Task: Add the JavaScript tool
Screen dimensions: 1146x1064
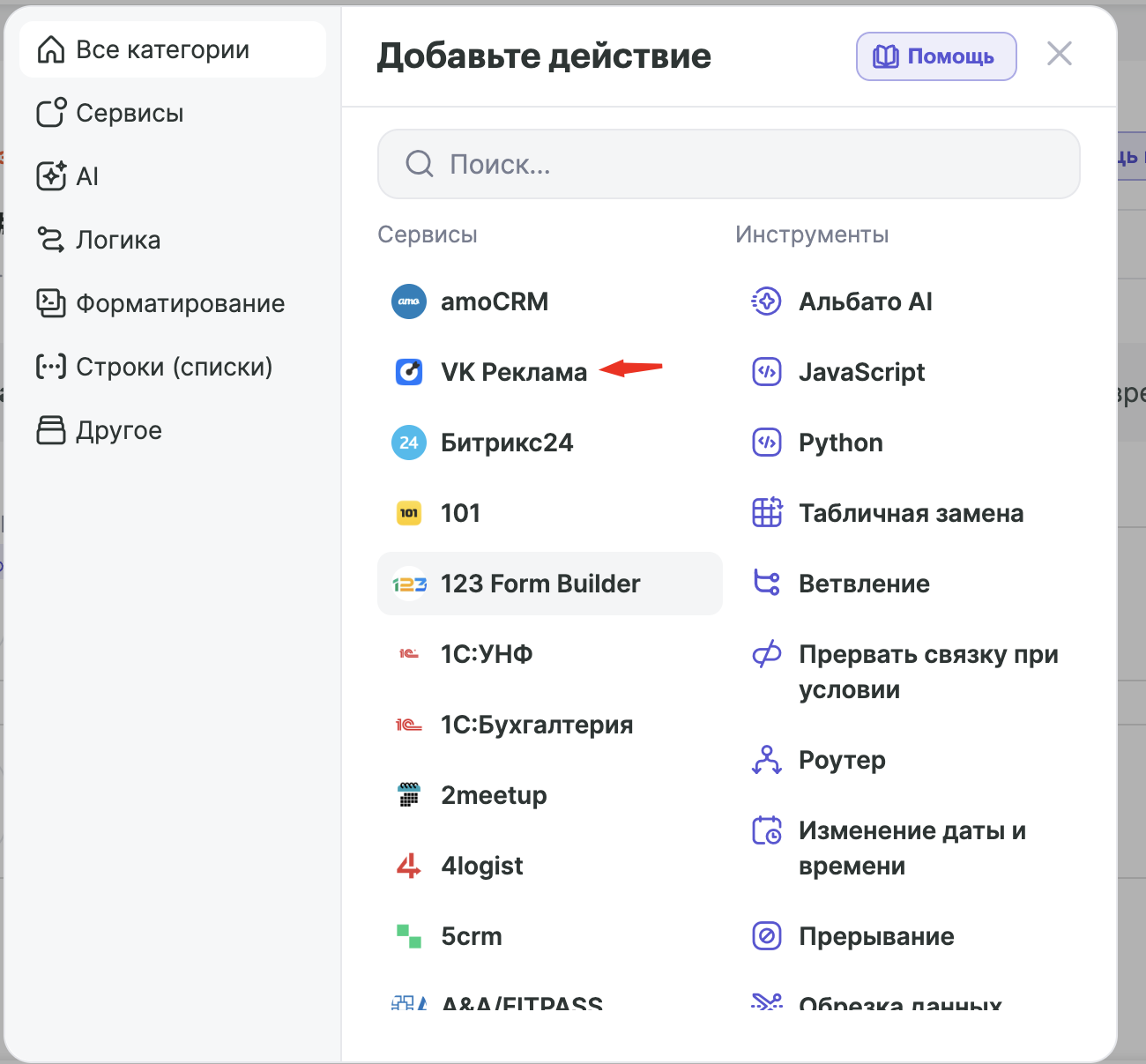Action: [908, 372]
